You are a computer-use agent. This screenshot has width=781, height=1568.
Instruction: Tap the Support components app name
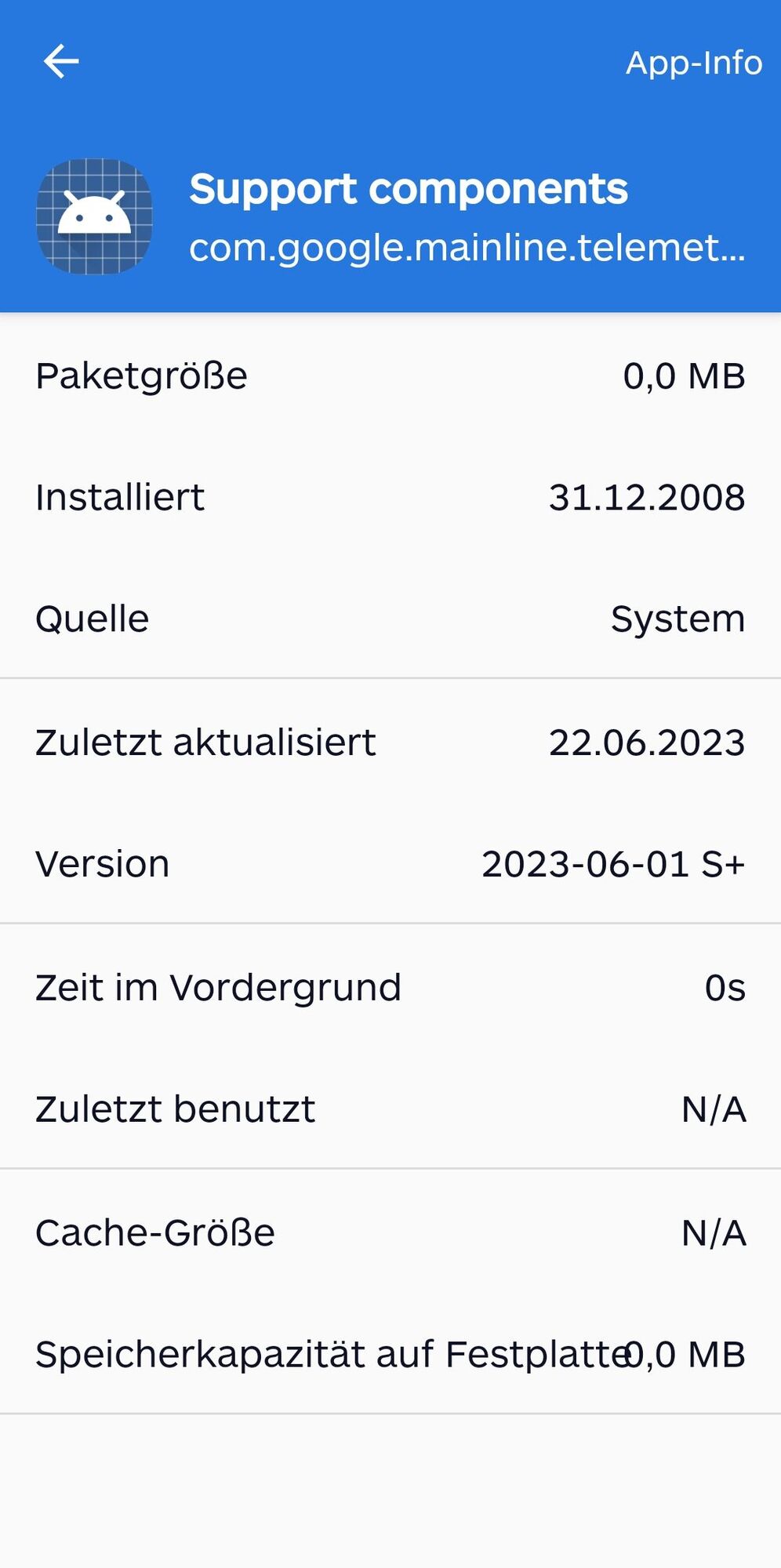(x=408, y=189)
